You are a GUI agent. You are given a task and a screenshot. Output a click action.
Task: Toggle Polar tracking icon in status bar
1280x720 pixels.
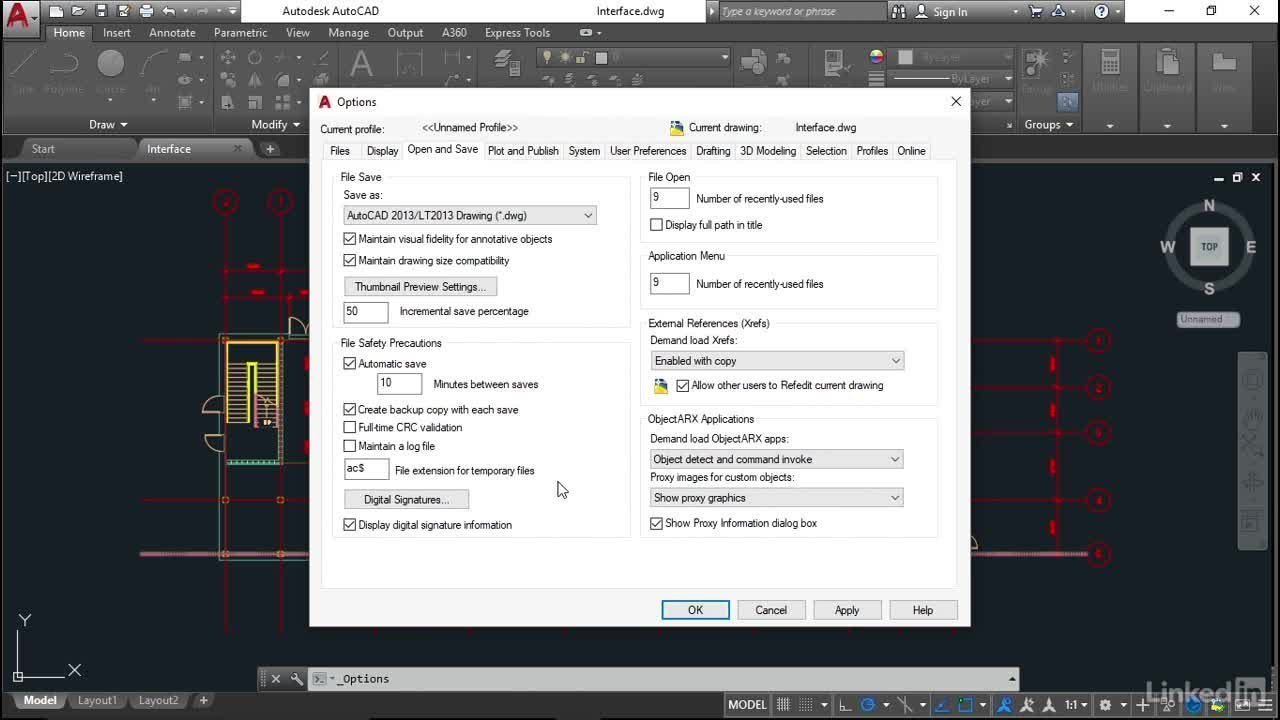[x=868, y=704]
